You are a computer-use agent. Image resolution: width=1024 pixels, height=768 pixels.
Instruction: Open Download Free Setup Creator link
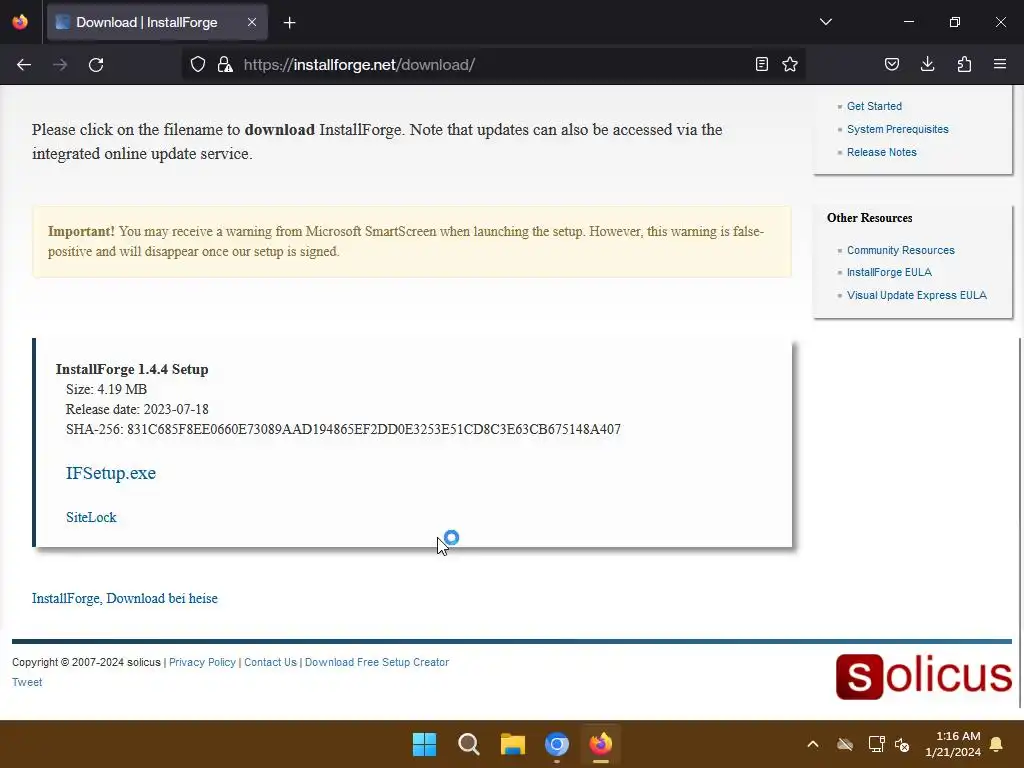point(377,662)
